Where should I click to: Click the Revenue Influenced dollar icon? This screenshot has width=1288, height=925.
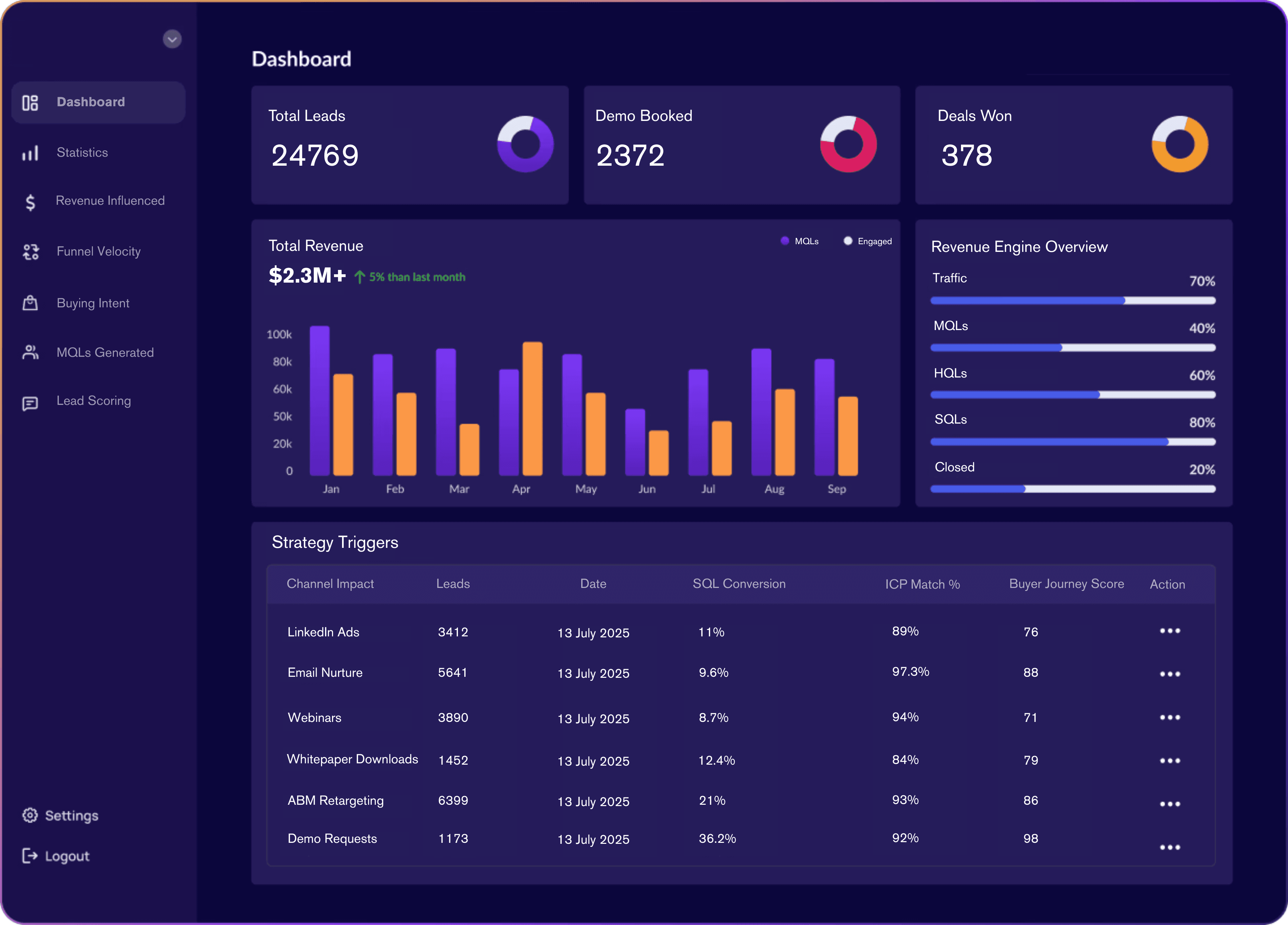coord(31,202)
